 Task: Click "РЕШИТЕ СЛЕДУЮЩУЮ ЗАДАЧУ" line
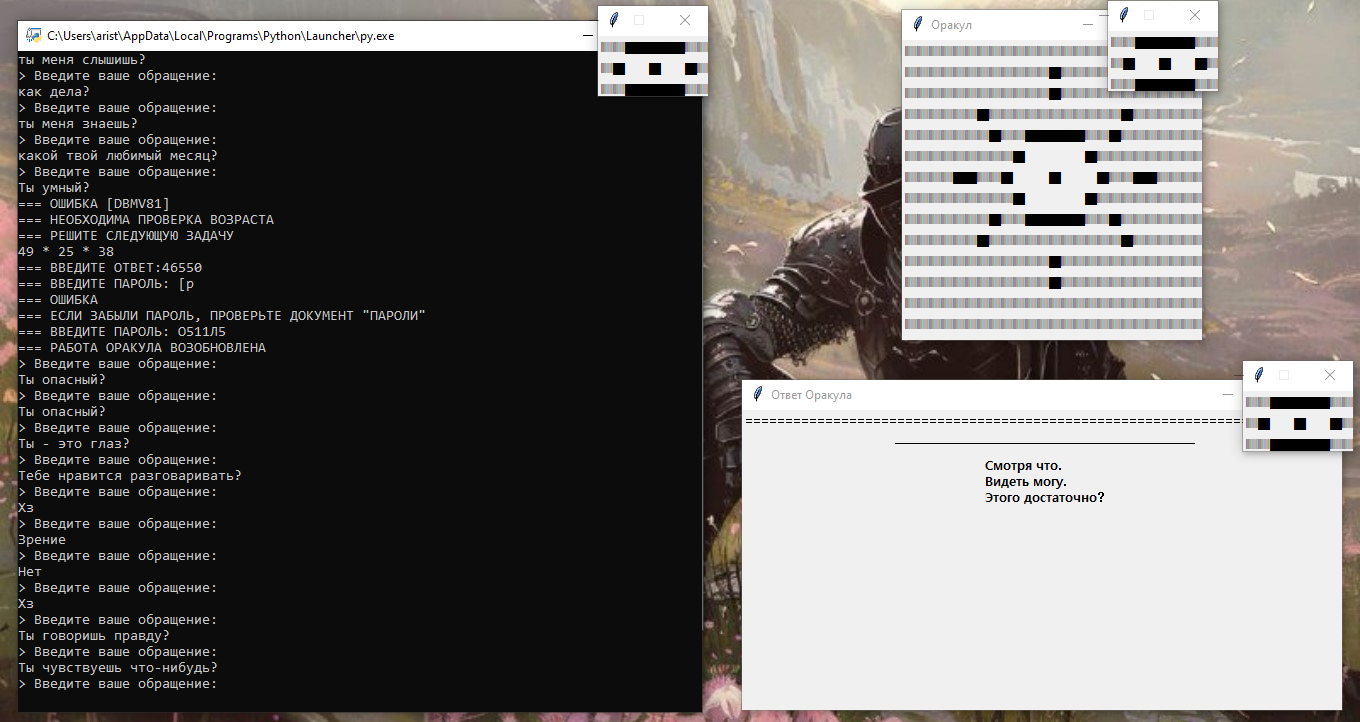tap(126, 236)
